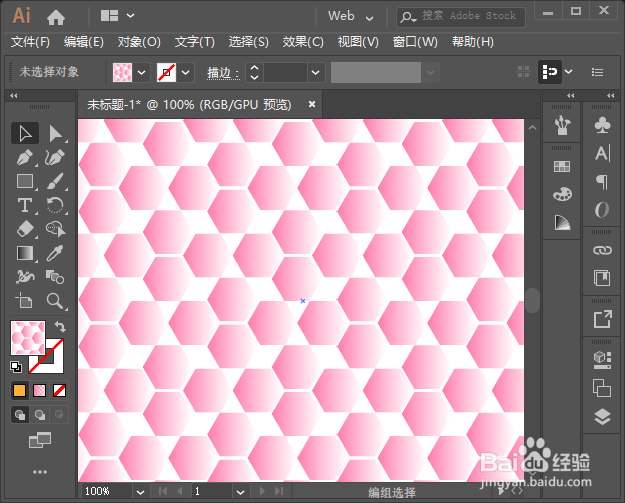Image resolution: width=625 pixels, height=503 pixels.
Task: Click the Adobe Stock search field
Action: [x=461, y=16]
